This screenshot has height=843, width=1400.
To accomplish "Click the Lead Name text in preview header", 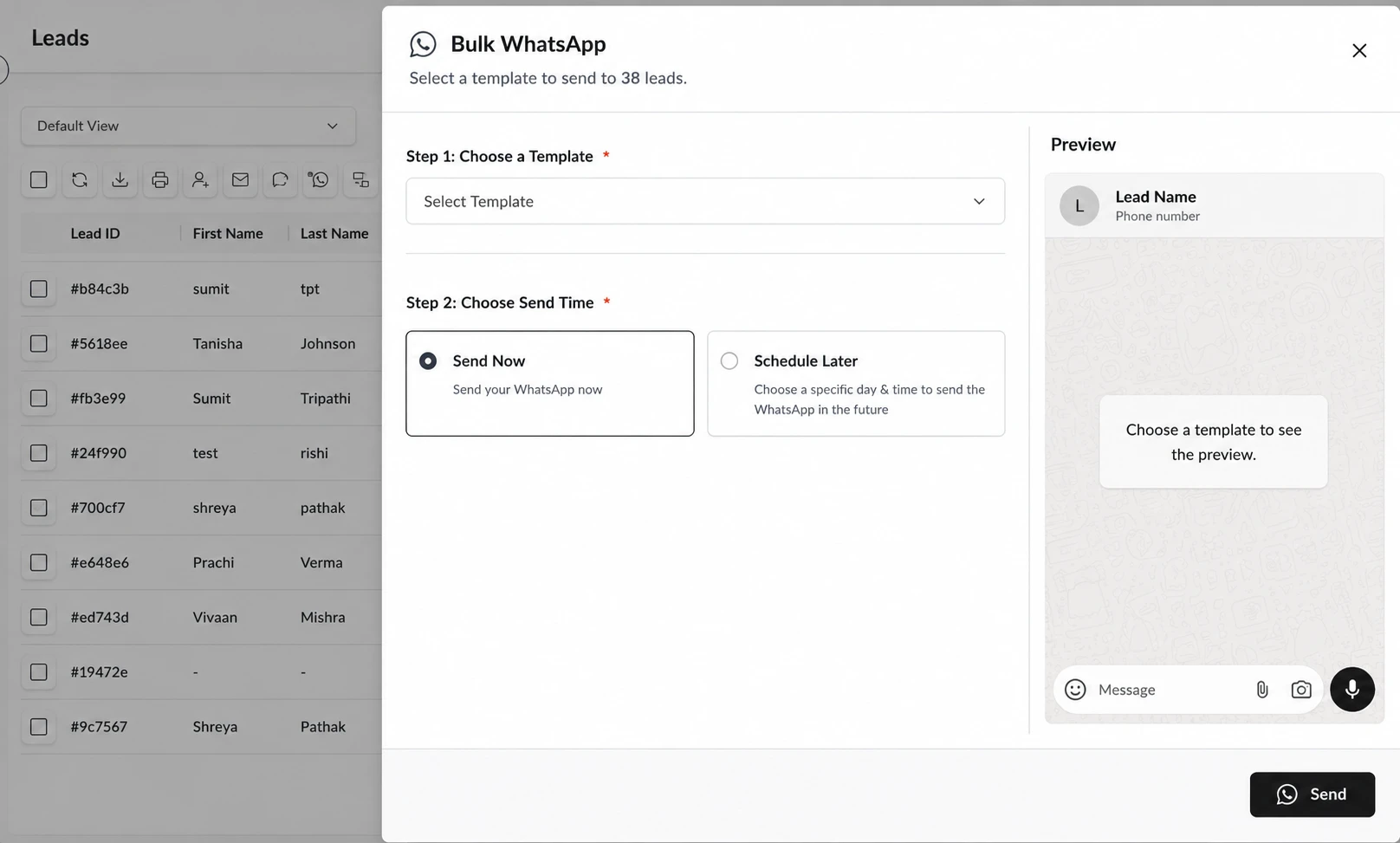I will [x=1156, y=197].
